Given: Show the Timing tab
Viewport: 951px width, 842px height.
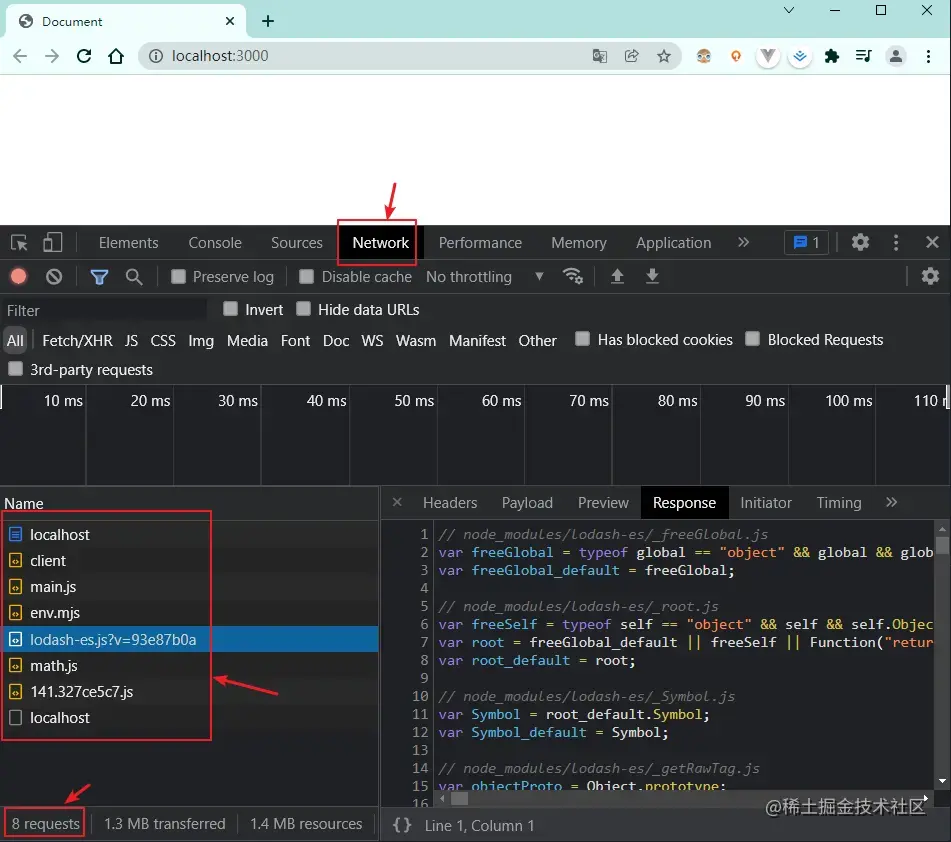Looking at the screenshot, I should [x=839, y=503].
